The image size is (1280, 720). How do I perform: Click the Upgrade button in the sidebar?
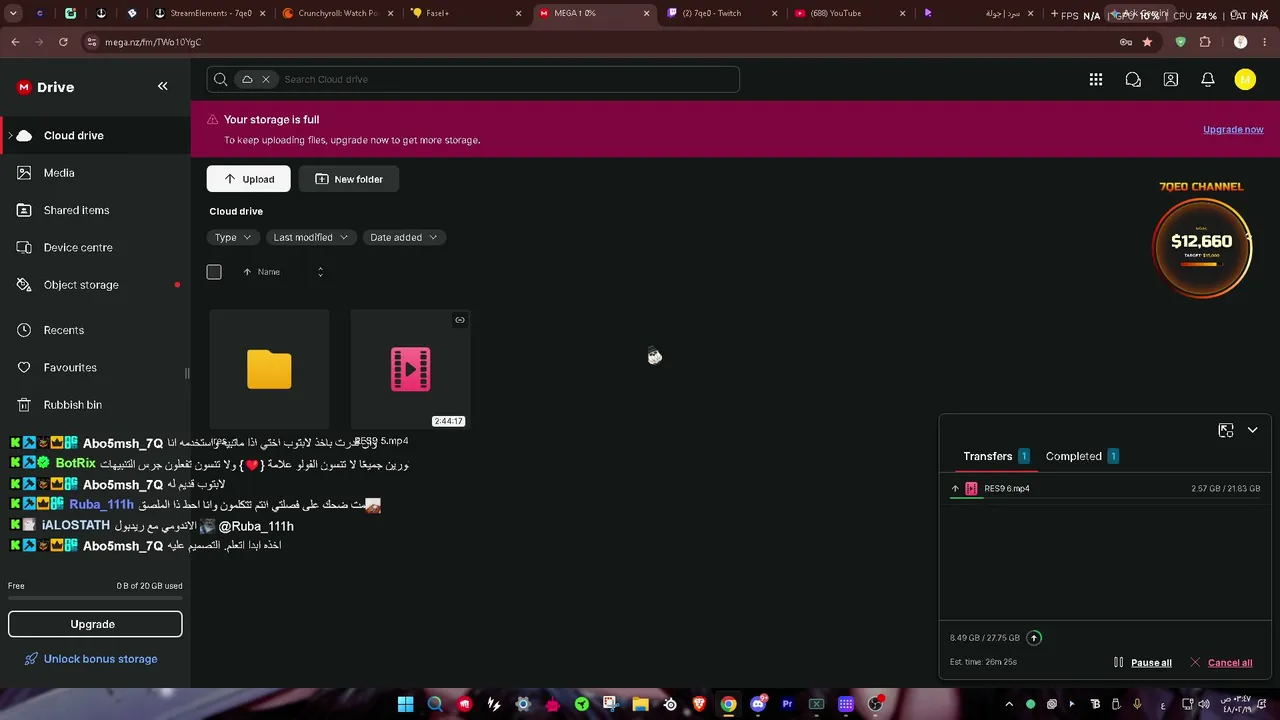pos(95,624)
